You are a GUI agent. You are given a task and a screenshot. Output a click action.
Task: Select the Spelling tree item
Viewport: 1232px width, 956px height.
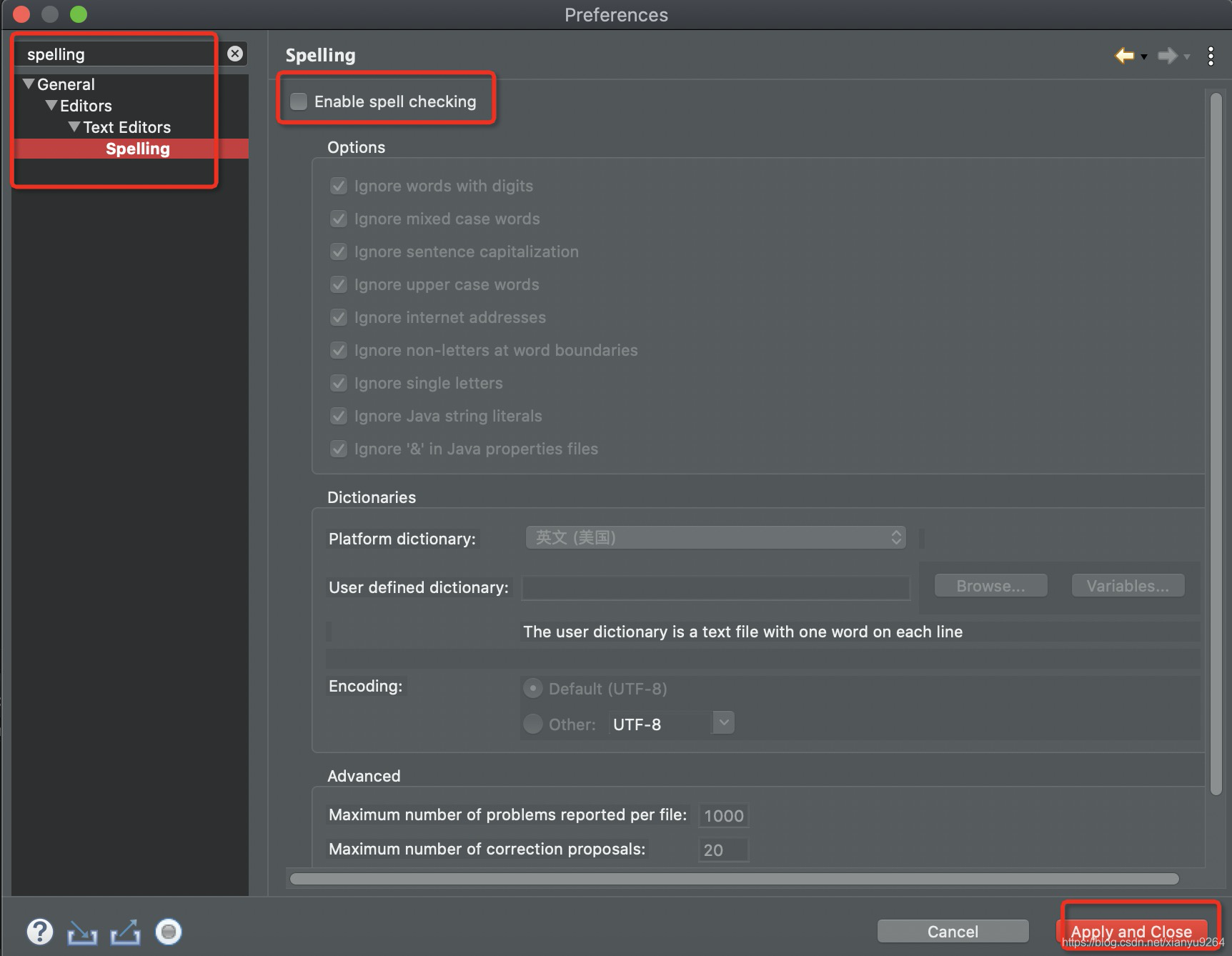click(x=138, y=149)
